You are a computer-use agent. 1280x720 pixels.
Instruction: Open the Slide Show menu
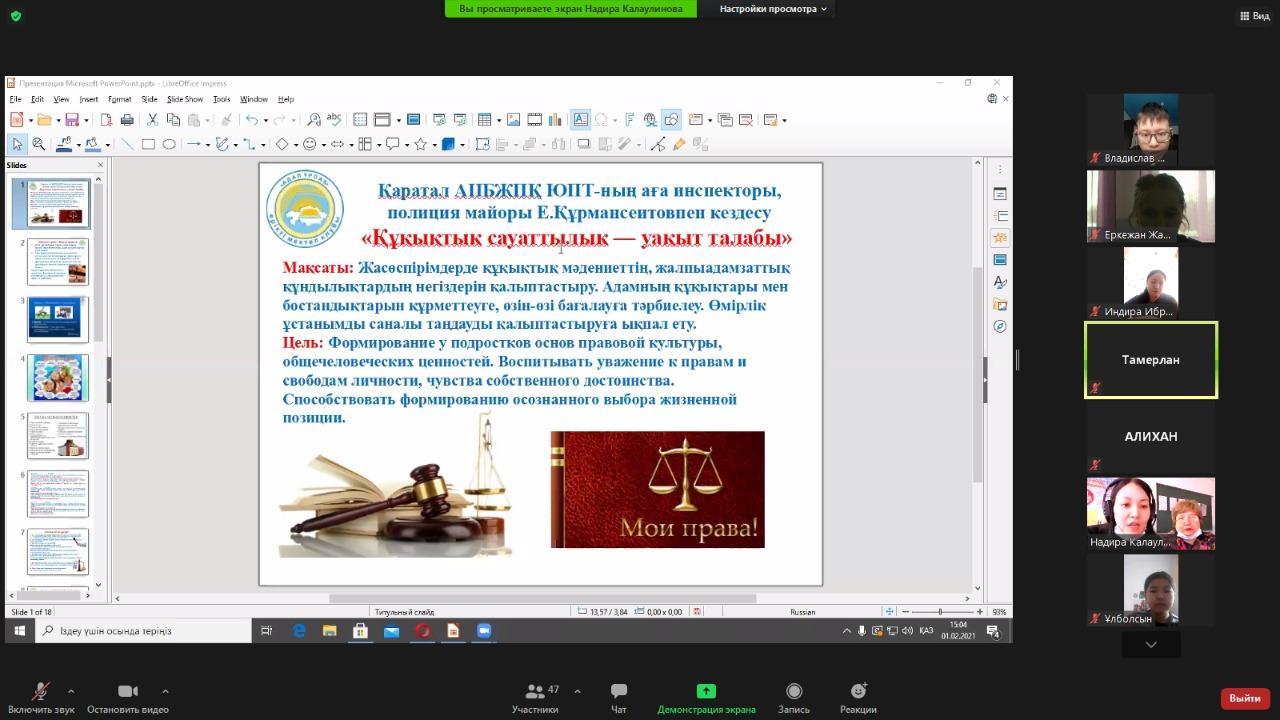(185, 99)
